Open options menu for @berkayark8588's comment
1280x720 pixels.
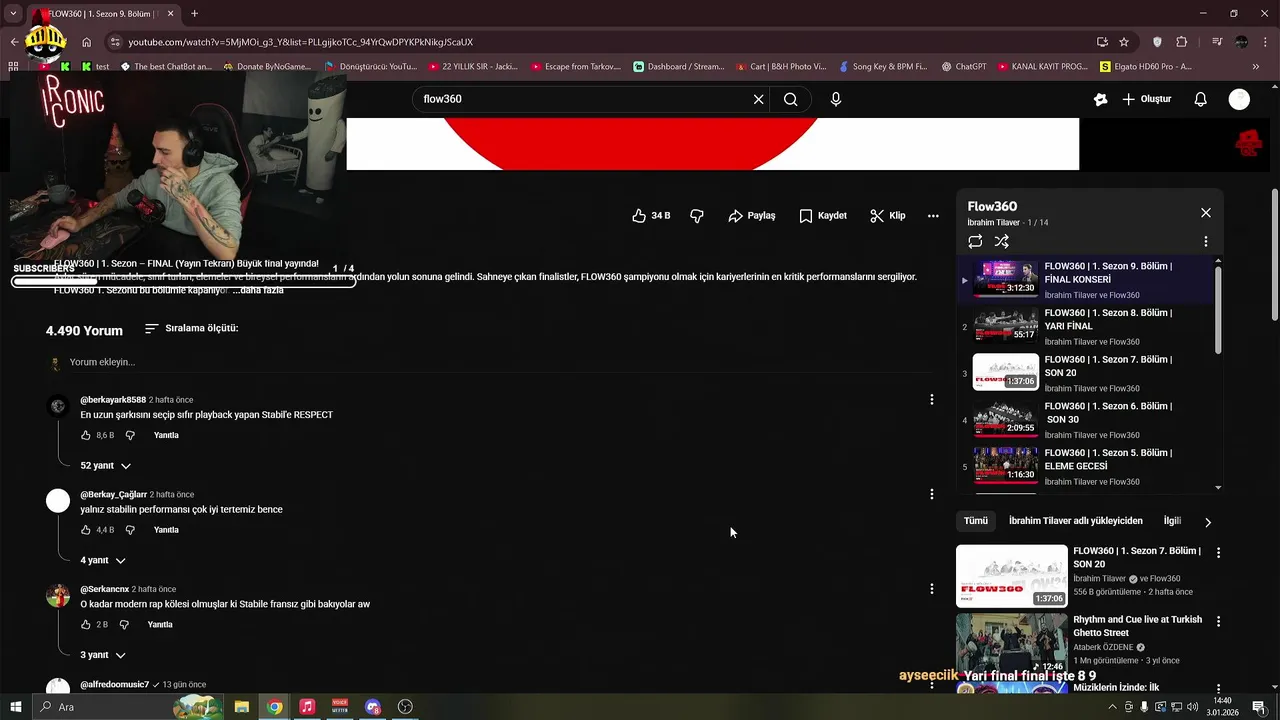coord(932,399)
